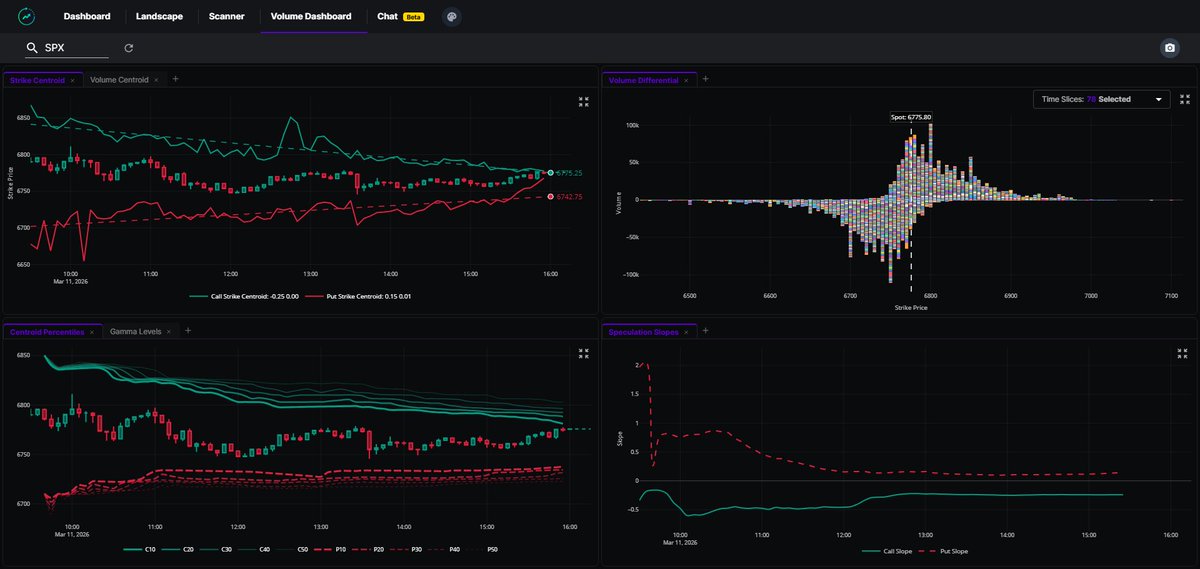Click the 6742.75 put centroid value
Image resolution: width=1200 pixels, height=569 pixels.
point(569,197)
